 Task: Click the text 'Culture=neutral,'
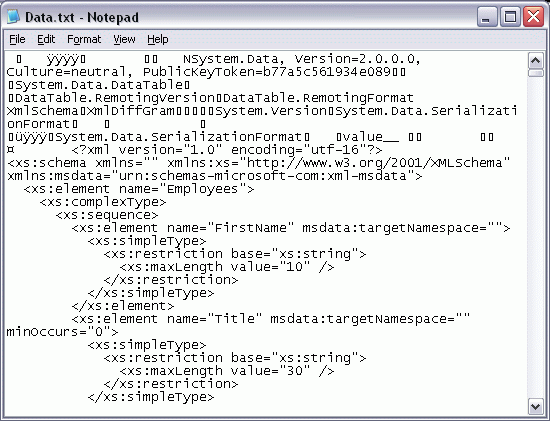69,72
